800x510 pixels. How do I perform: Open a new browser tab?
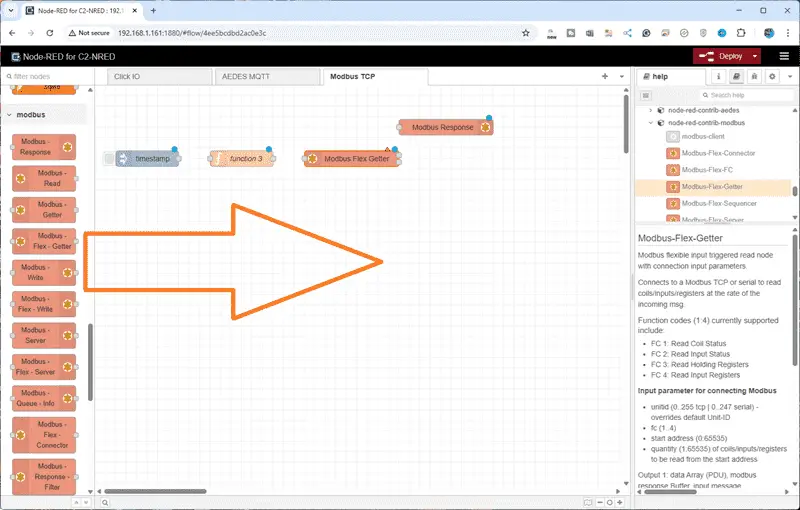(153, 10)
